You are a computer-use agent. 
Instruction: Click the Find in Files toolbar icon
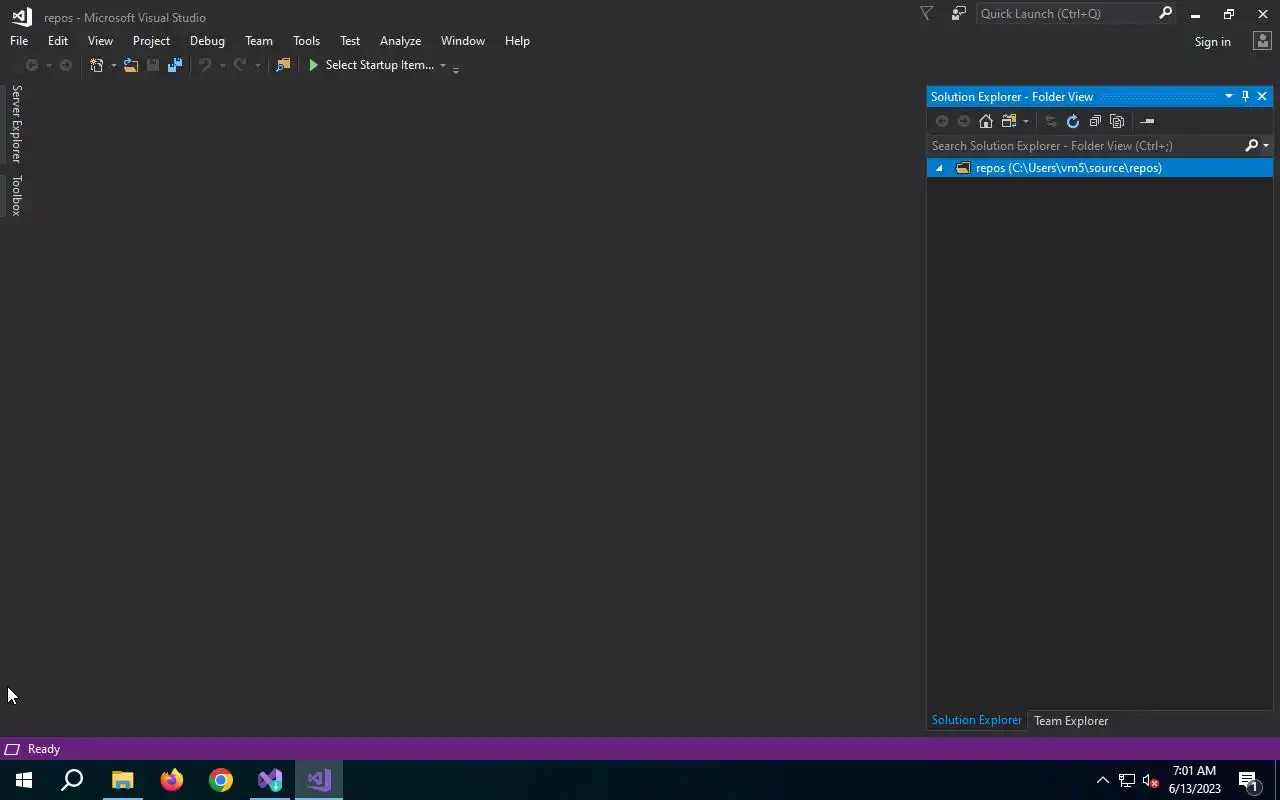click(283, 65)
